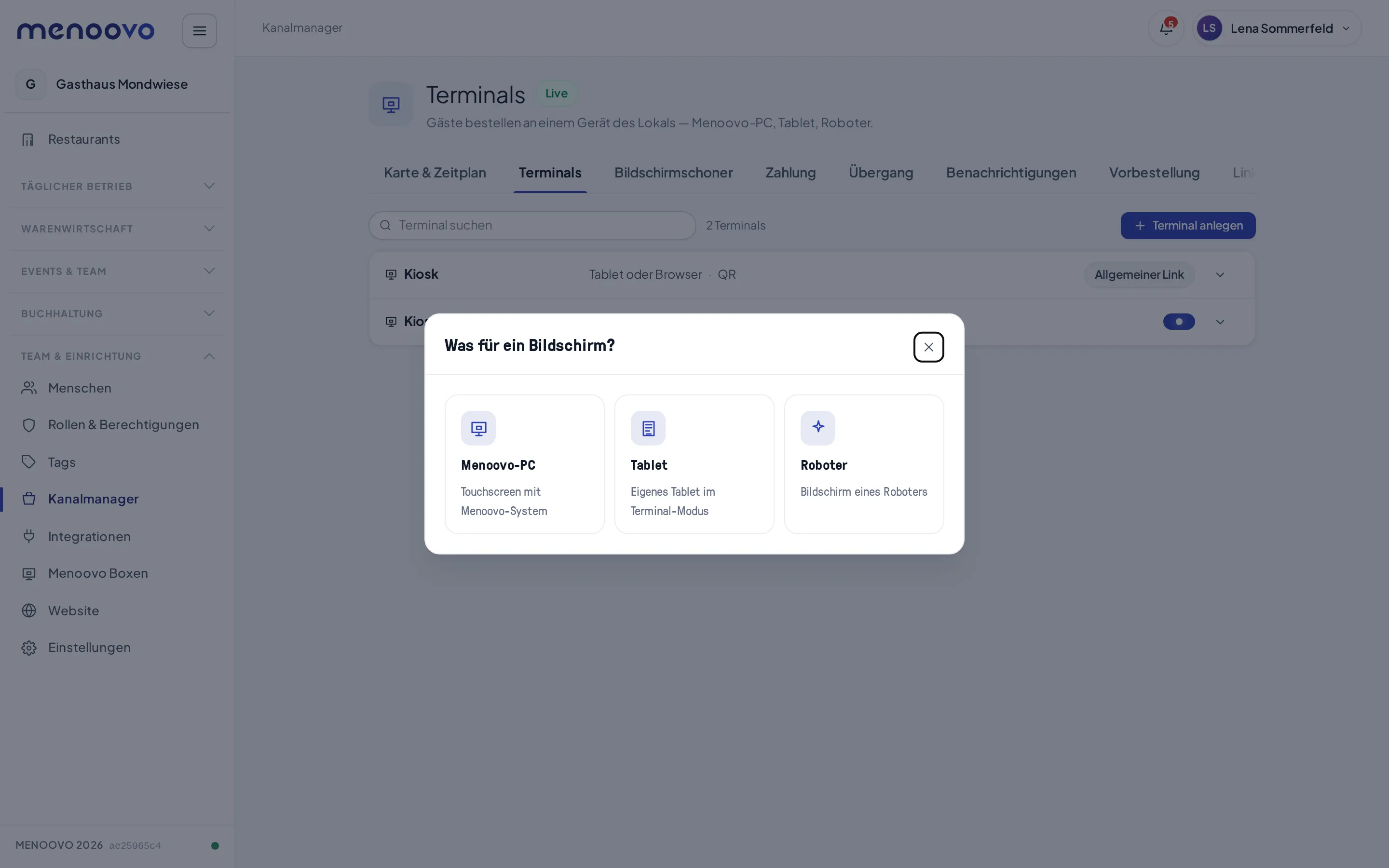Toggle the second Kiosk terminal switch
Viewport: 1389px width, 868px height.
1178,322
